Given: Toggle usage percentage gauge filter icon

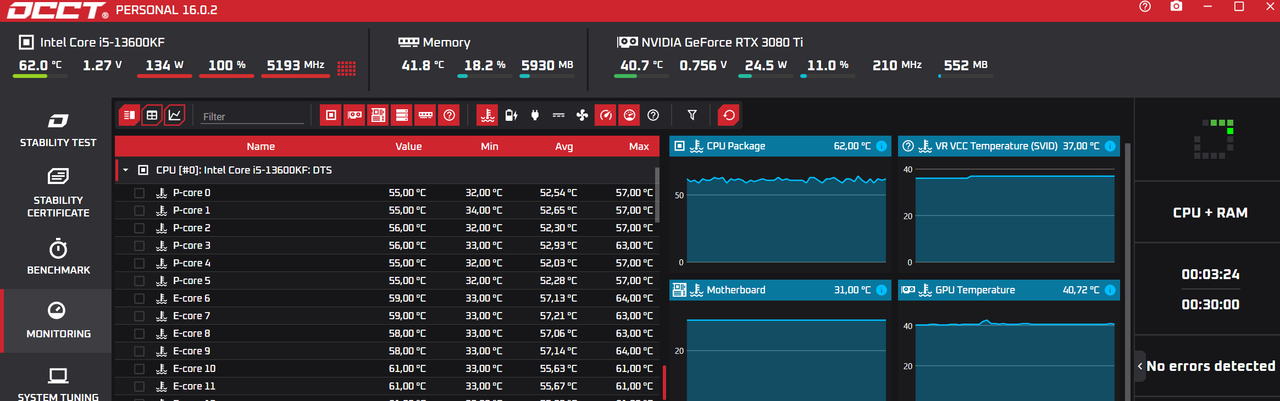Looking at the screenshot, I should tap(629, 115).
